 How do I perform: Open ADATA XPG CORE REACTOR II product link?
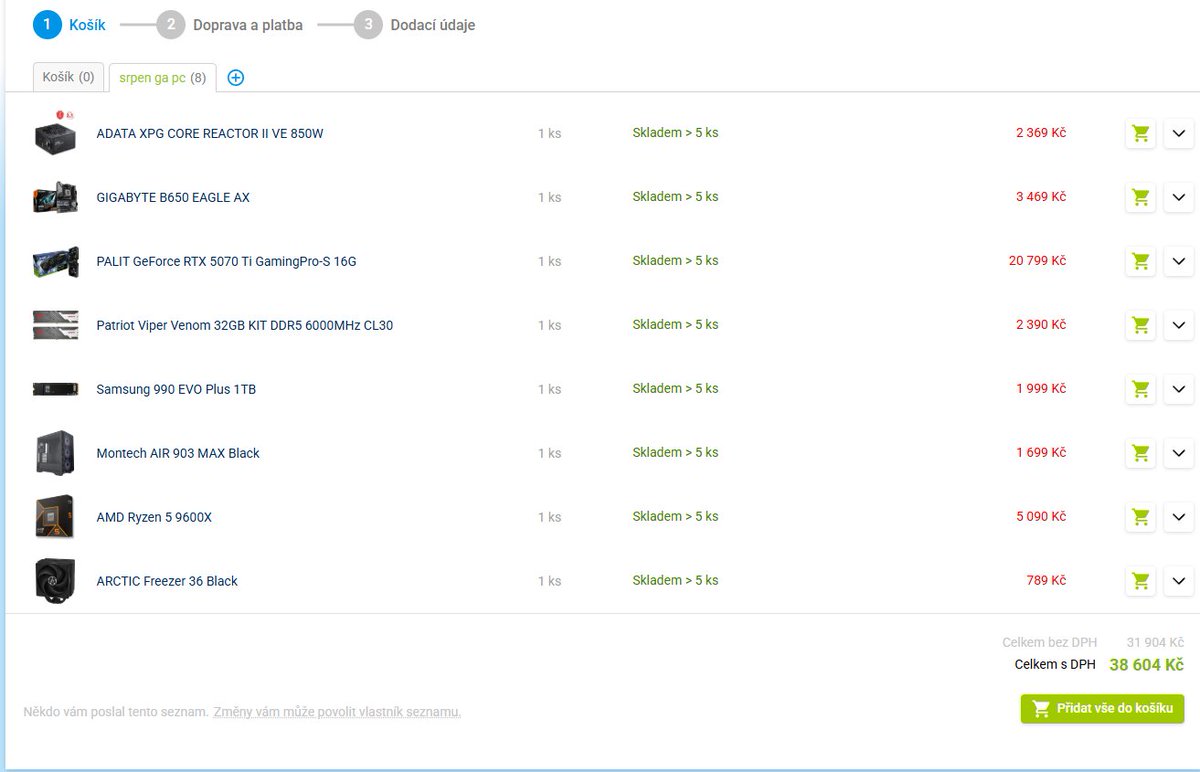click(x=210, y=133)
